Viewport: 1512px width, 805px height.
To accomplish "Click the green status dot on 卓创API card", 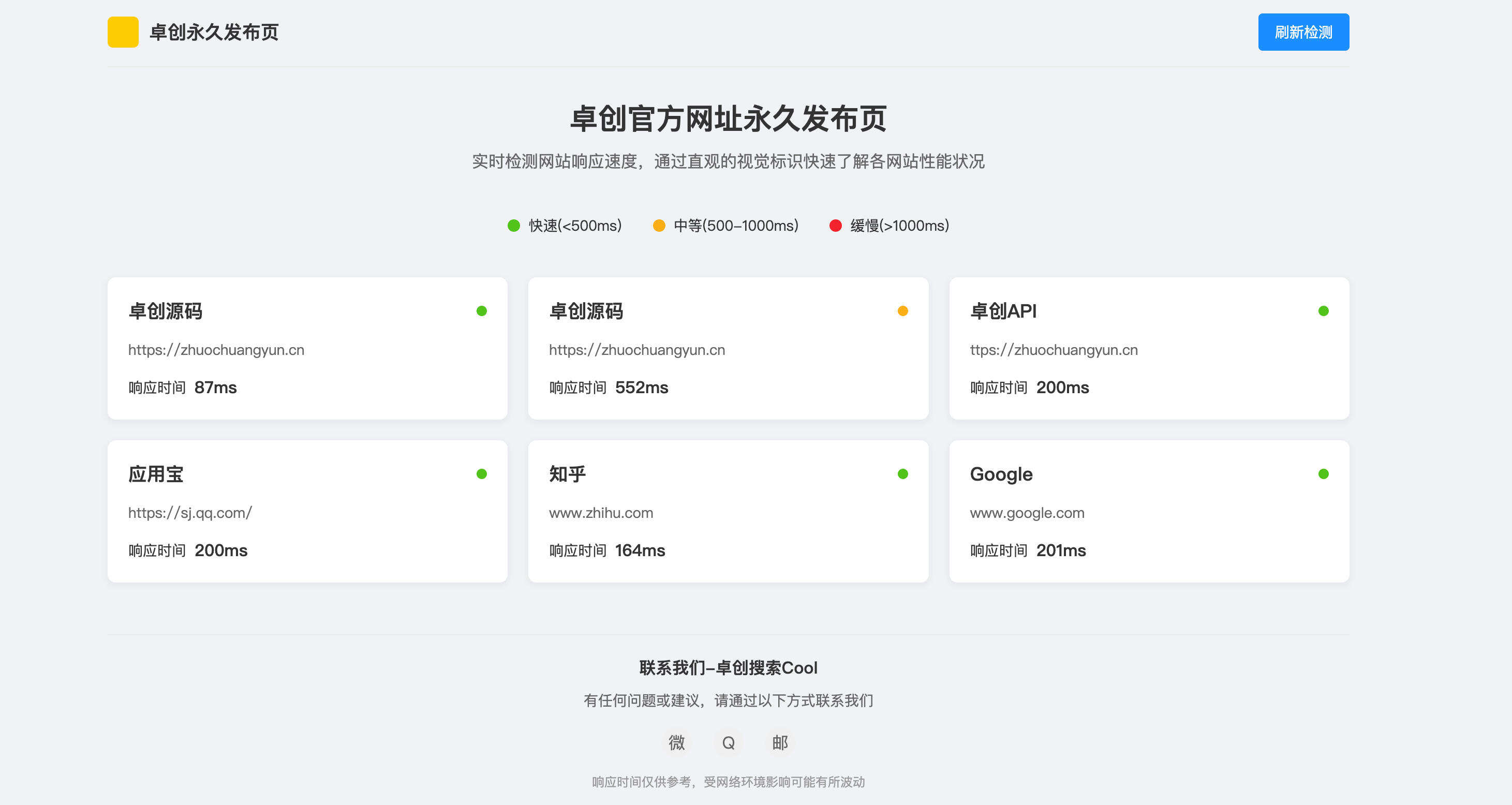I will (x=1323, y=311).
